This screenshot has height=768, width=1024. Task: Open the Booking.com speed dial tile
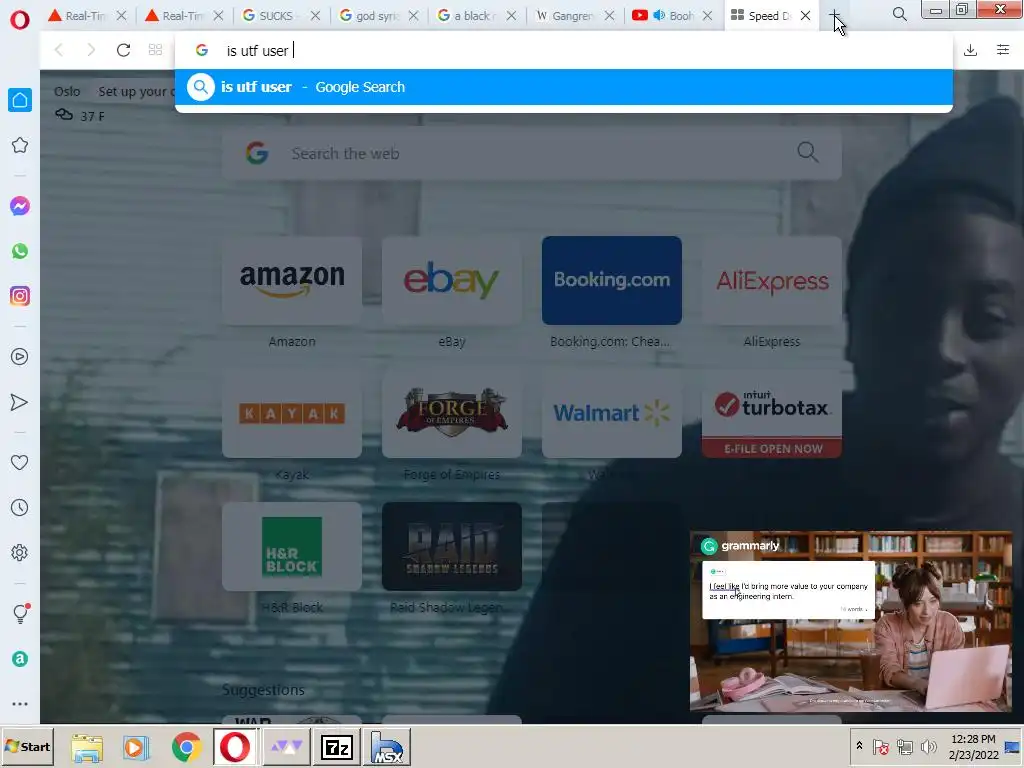612,280
